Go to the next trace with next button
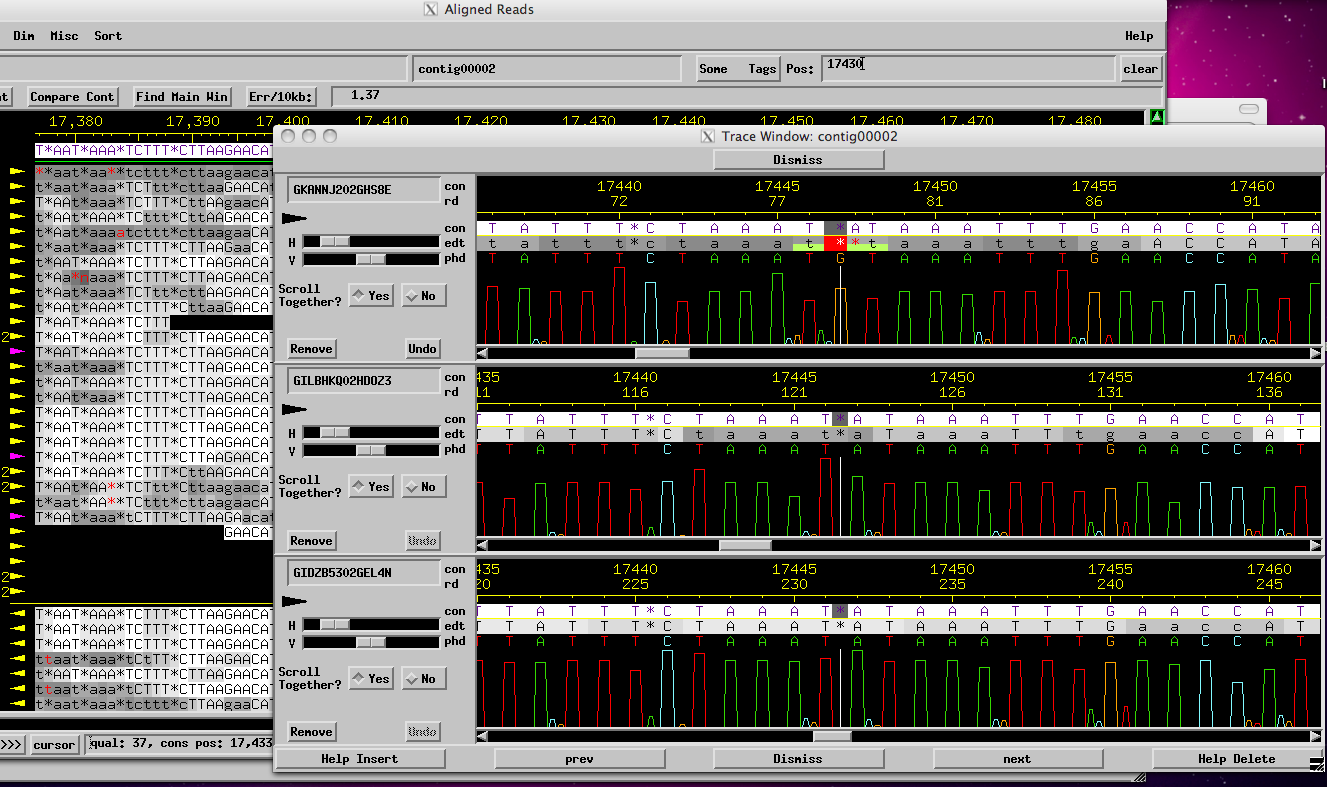 (x=1016, y=759)
